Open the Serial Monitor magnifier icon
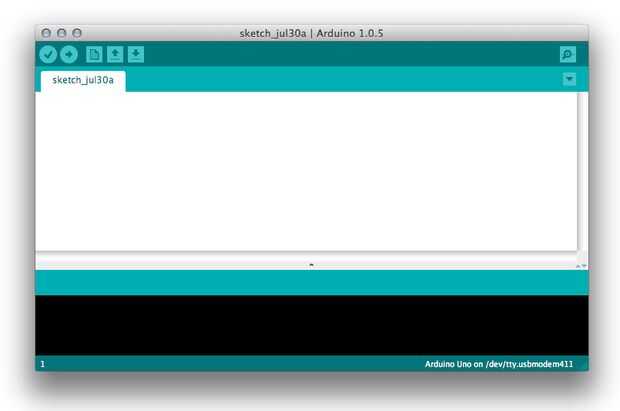 568,55
